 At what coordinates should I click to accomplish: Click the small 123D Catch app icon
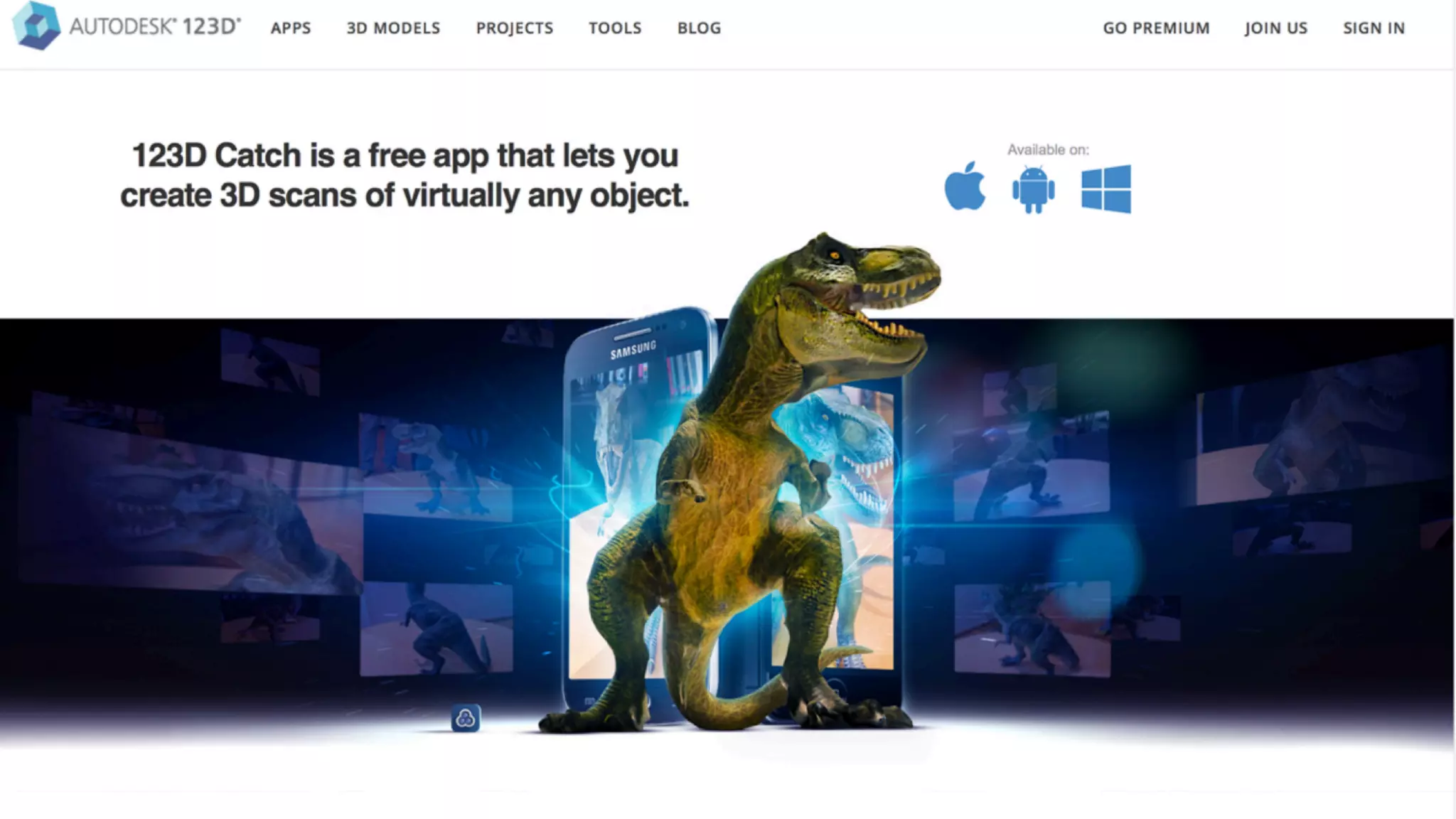[466, 718]
